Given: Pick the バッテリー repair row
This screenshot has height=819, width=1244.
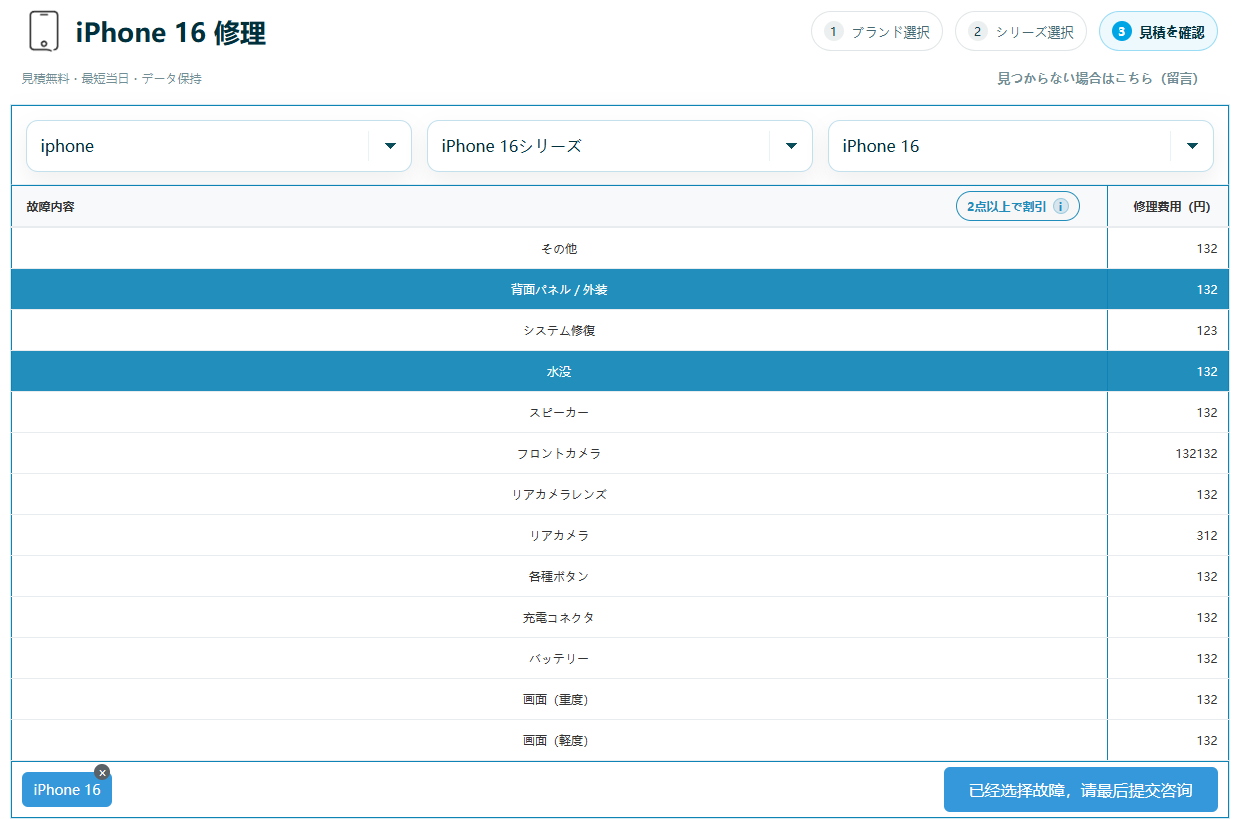Looking at the screenshot, I should (x=559, y=659).
